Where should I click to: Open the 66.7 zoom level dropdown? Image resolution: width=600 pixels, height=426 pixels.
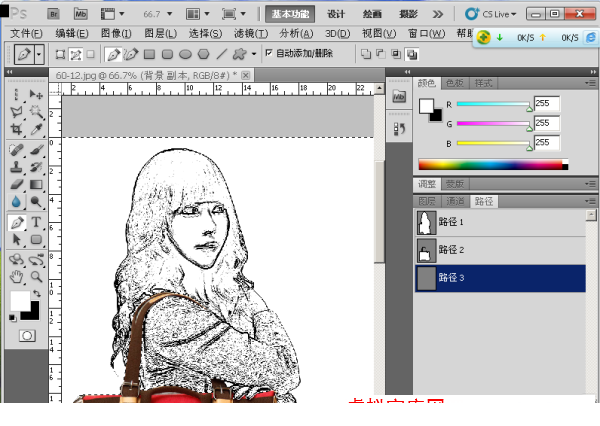tap(169, 14)
